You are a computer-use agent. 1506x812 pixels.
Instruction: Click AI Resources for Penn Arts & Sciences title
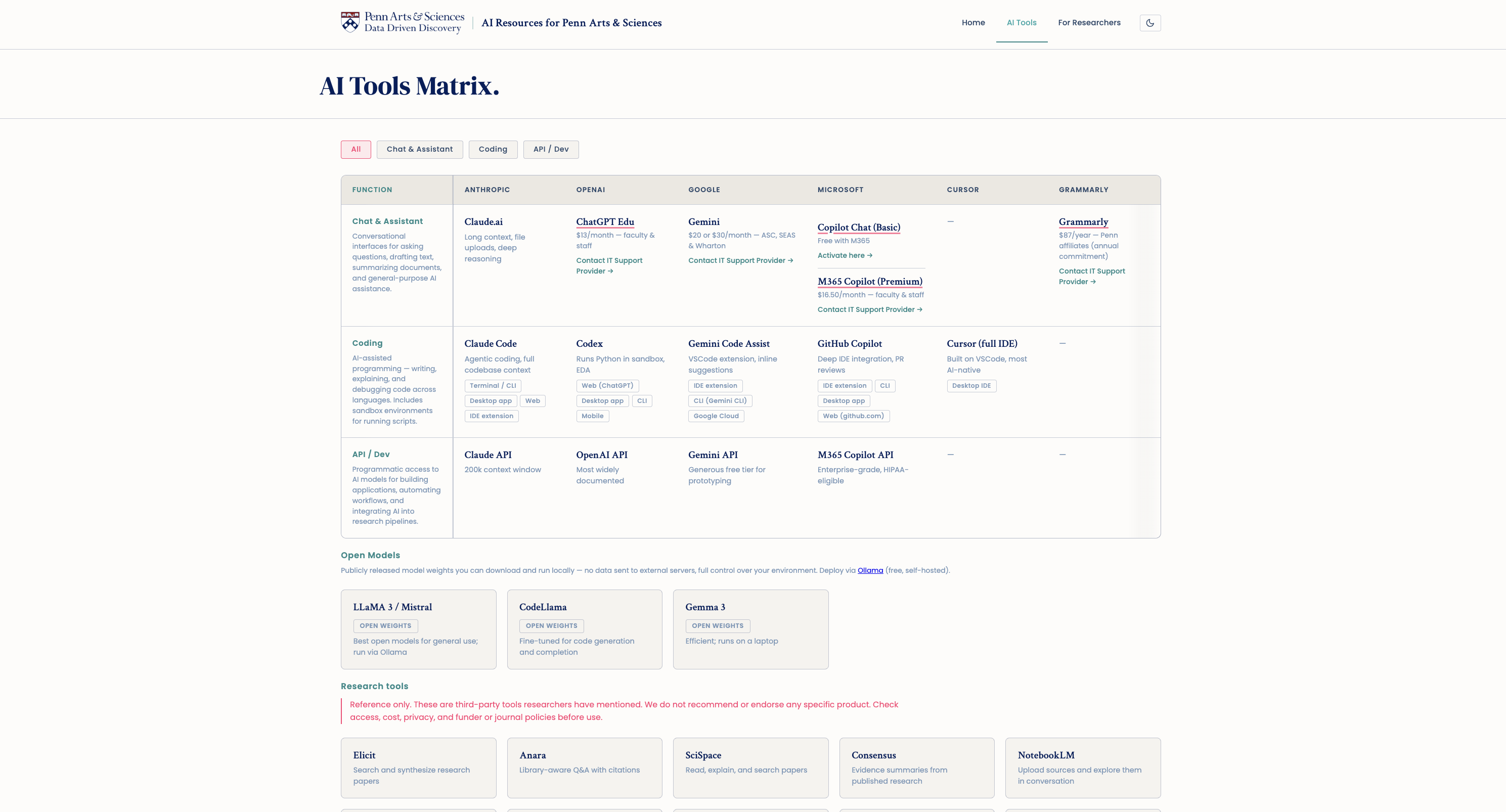tap(572, 23)
